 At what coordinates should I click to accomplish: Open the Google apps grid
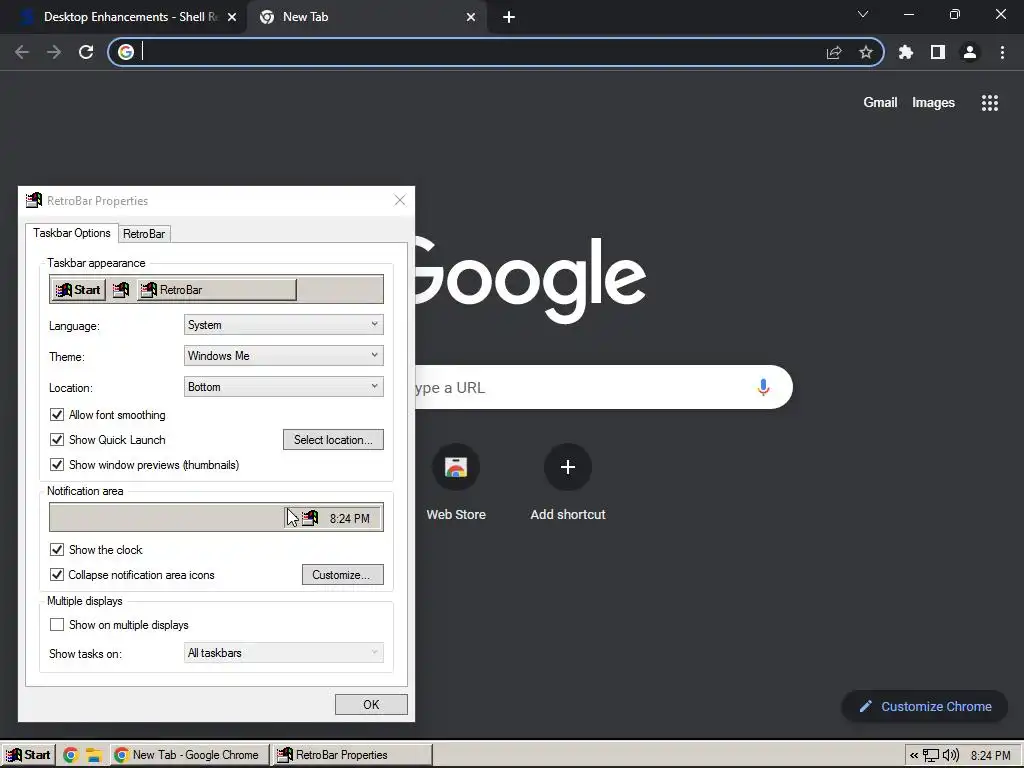990,103
